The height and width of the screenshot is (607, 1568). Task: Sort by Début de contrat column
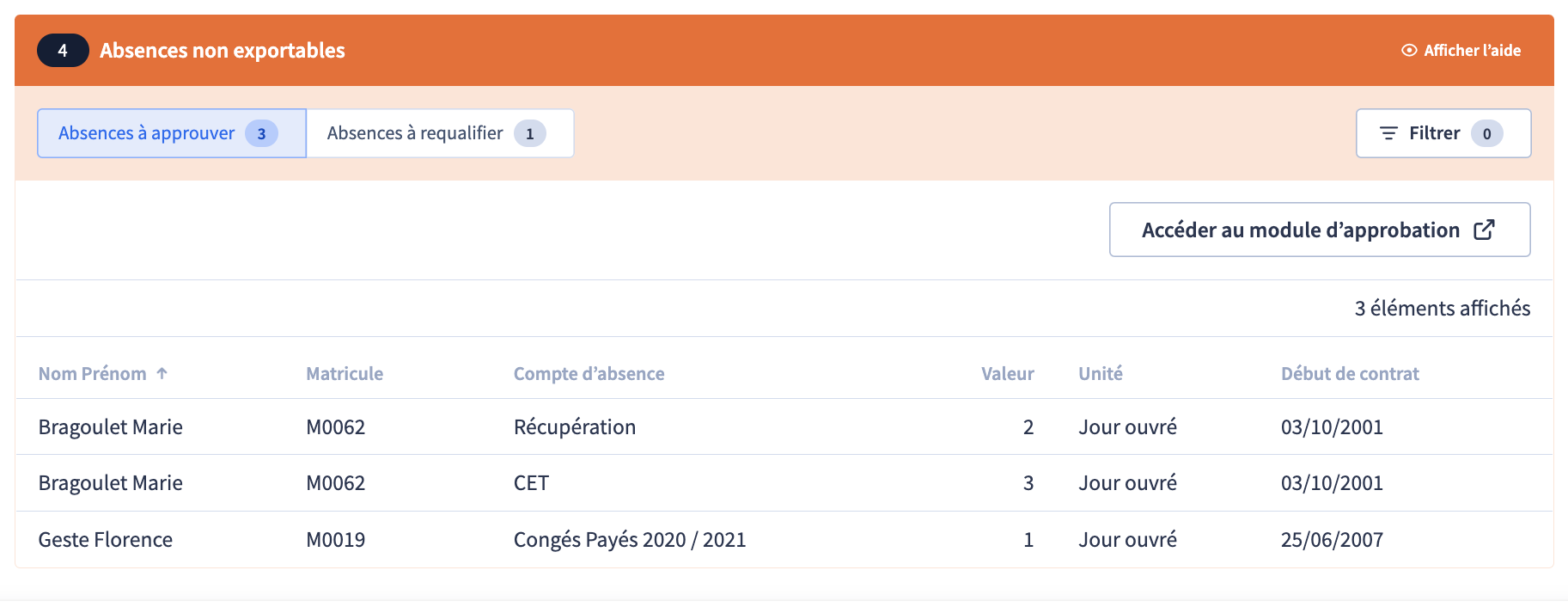[1350, 373]
